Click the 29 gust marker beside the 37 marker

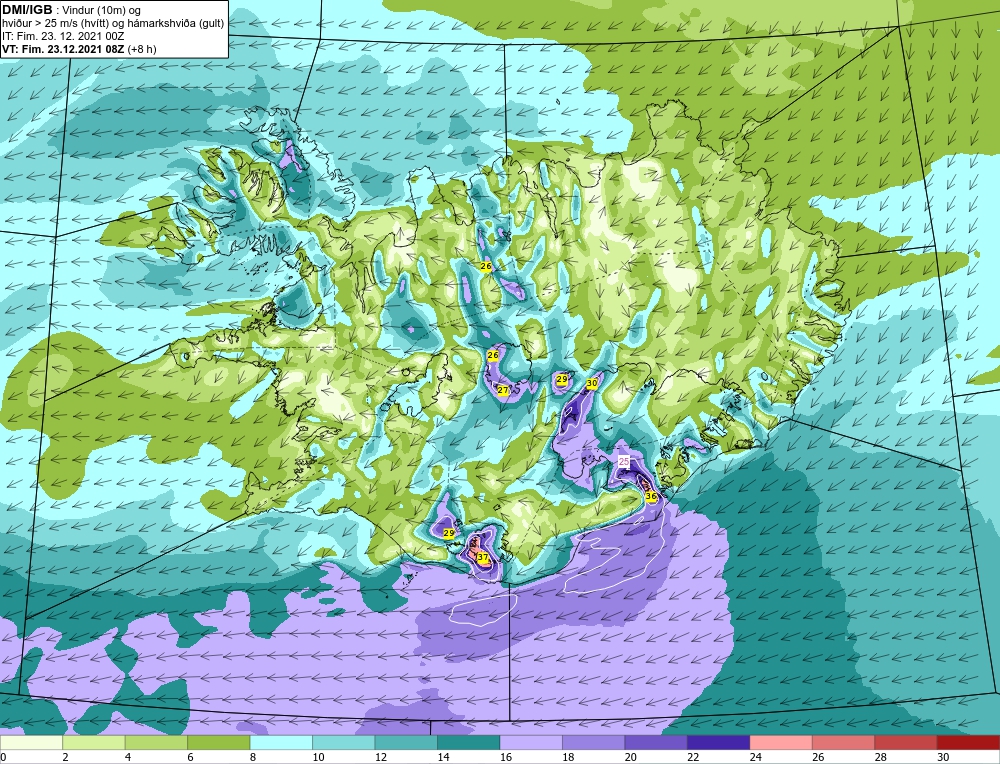pos(448,533)
